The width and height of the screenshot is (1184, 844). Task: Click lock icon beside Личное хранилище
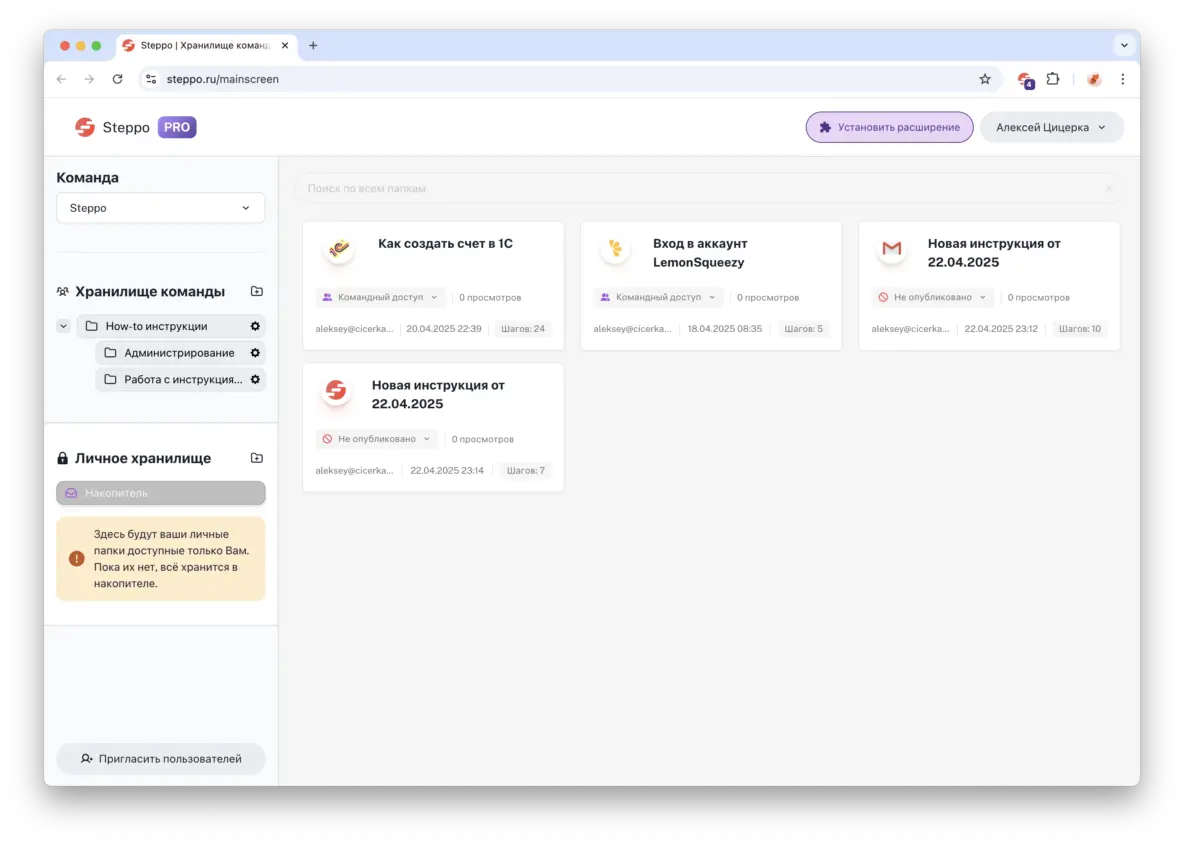pos(63,458)
